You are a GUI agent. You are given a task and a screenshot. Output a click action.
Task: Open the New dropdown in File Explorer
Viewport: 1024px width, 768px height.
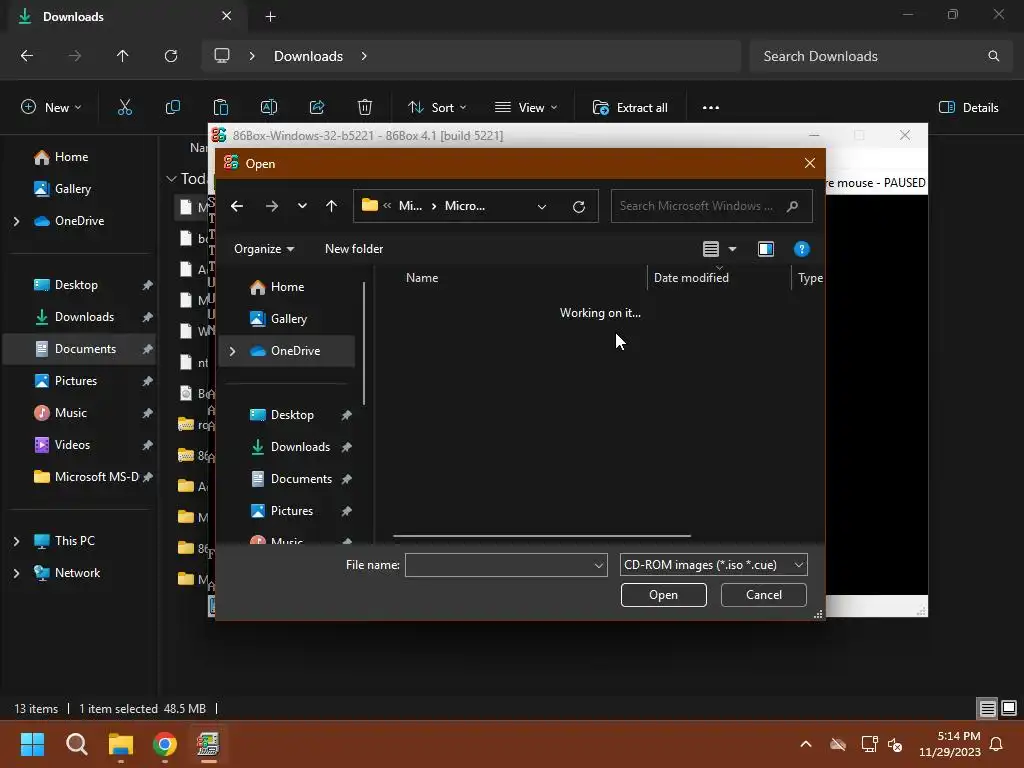pos(51,108)
